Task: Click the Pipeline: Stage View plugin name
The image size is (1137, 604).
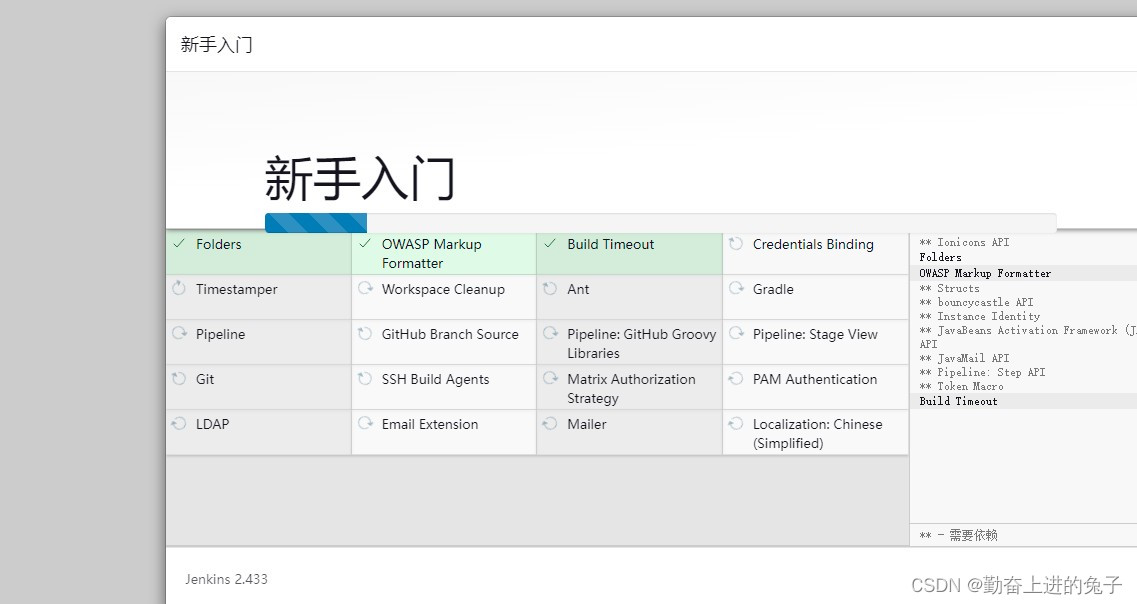Action: (815, 334)
